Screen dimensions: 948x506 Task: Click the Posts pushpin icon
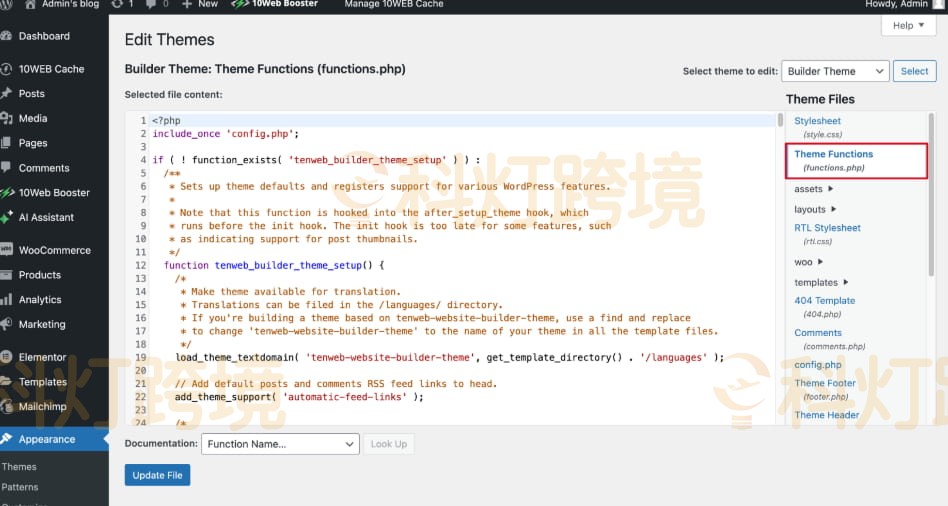click(x=7, y=94)
